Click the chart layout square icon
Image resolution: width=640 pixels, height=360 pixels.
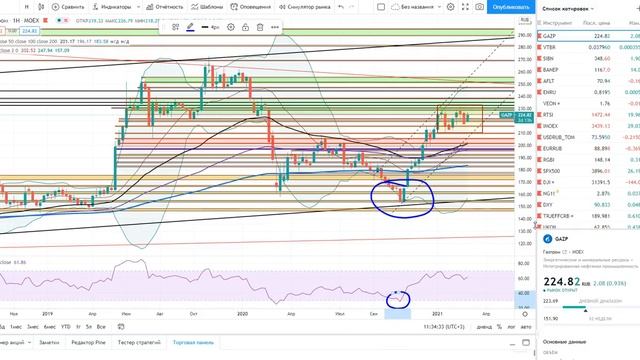381,7
